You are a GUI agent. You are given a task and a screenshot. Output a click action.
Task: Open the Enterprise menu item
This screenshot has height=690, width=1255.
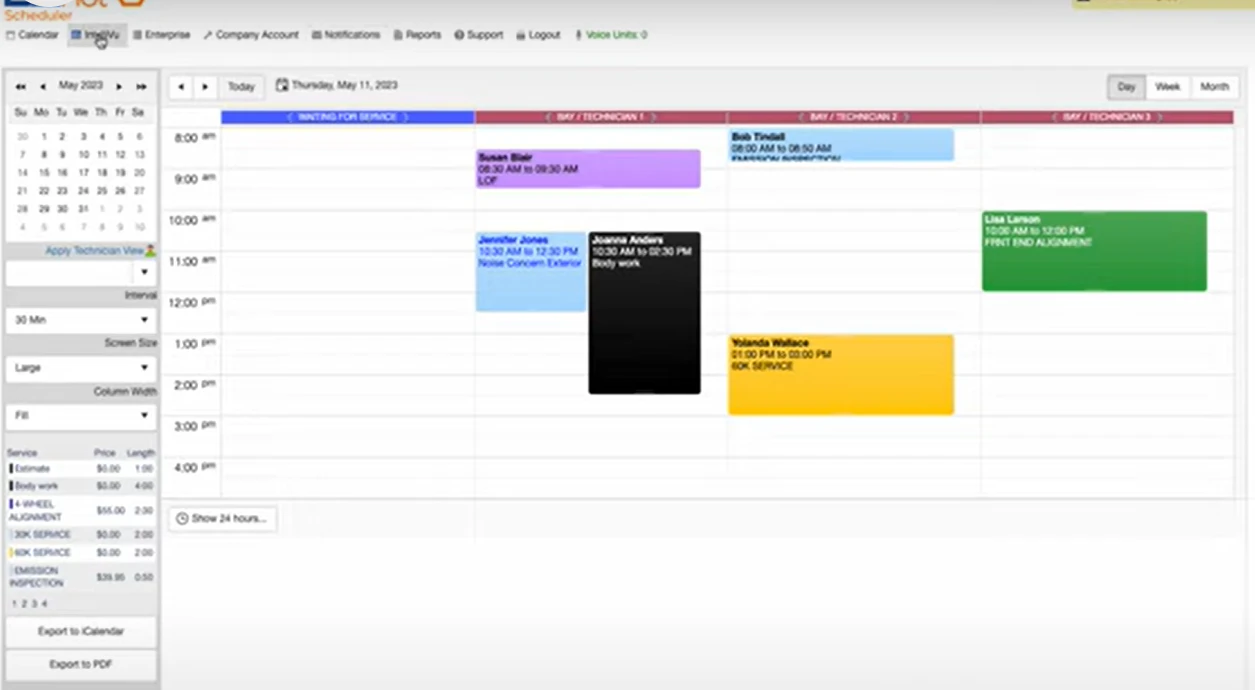click(x=163, y=35)
